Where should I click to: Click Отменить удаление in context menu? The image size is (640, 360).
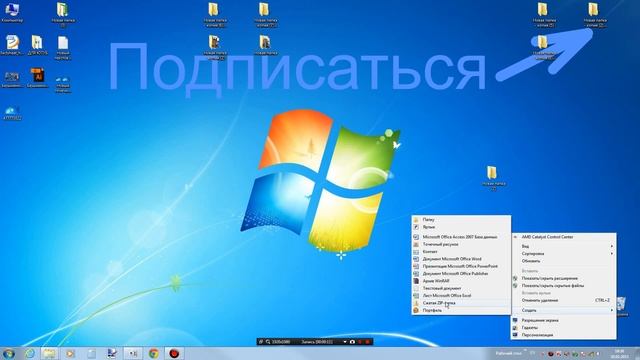point(563,300)
